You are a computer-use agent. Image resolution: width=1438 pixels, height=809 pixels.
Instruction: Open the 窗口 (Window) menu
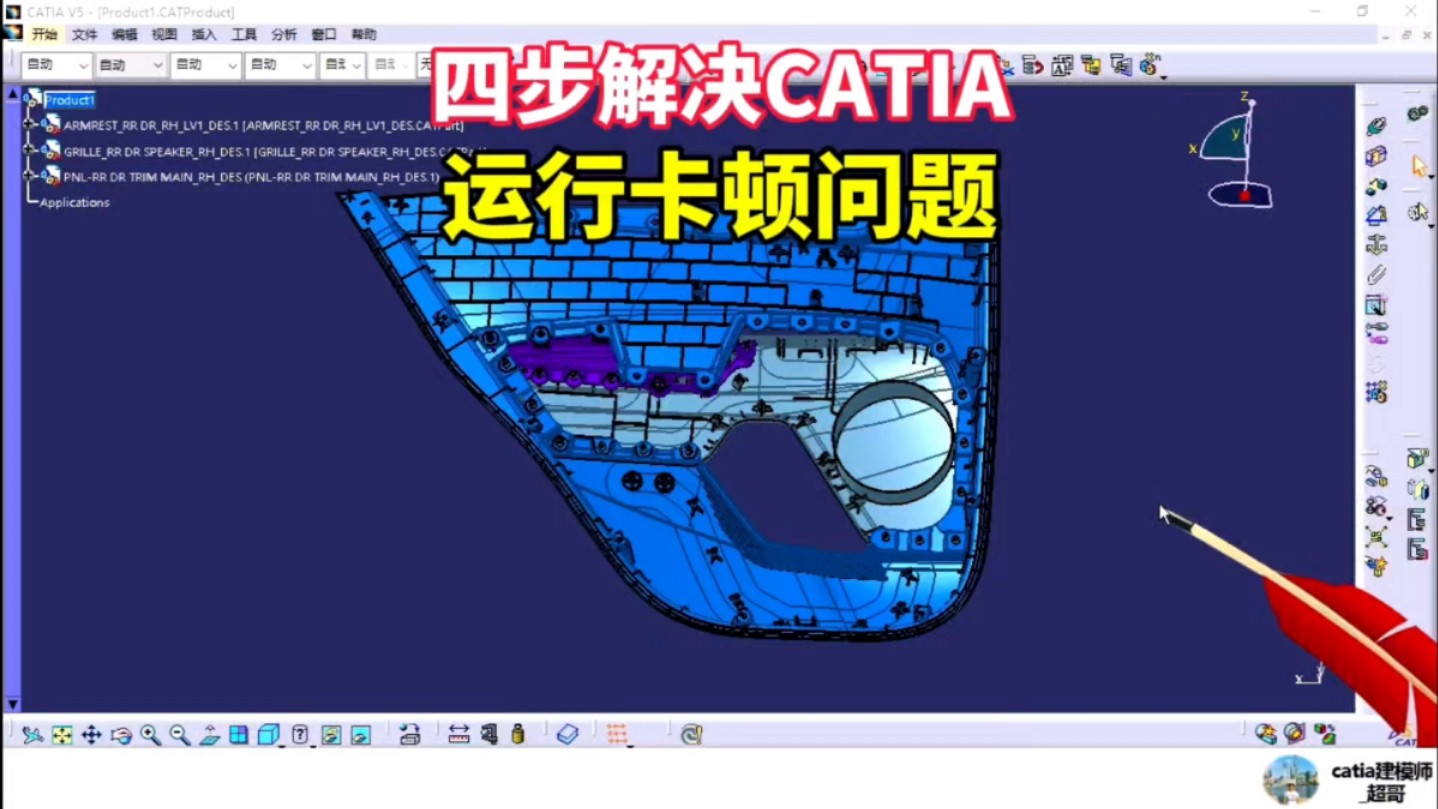pos(324,34)
